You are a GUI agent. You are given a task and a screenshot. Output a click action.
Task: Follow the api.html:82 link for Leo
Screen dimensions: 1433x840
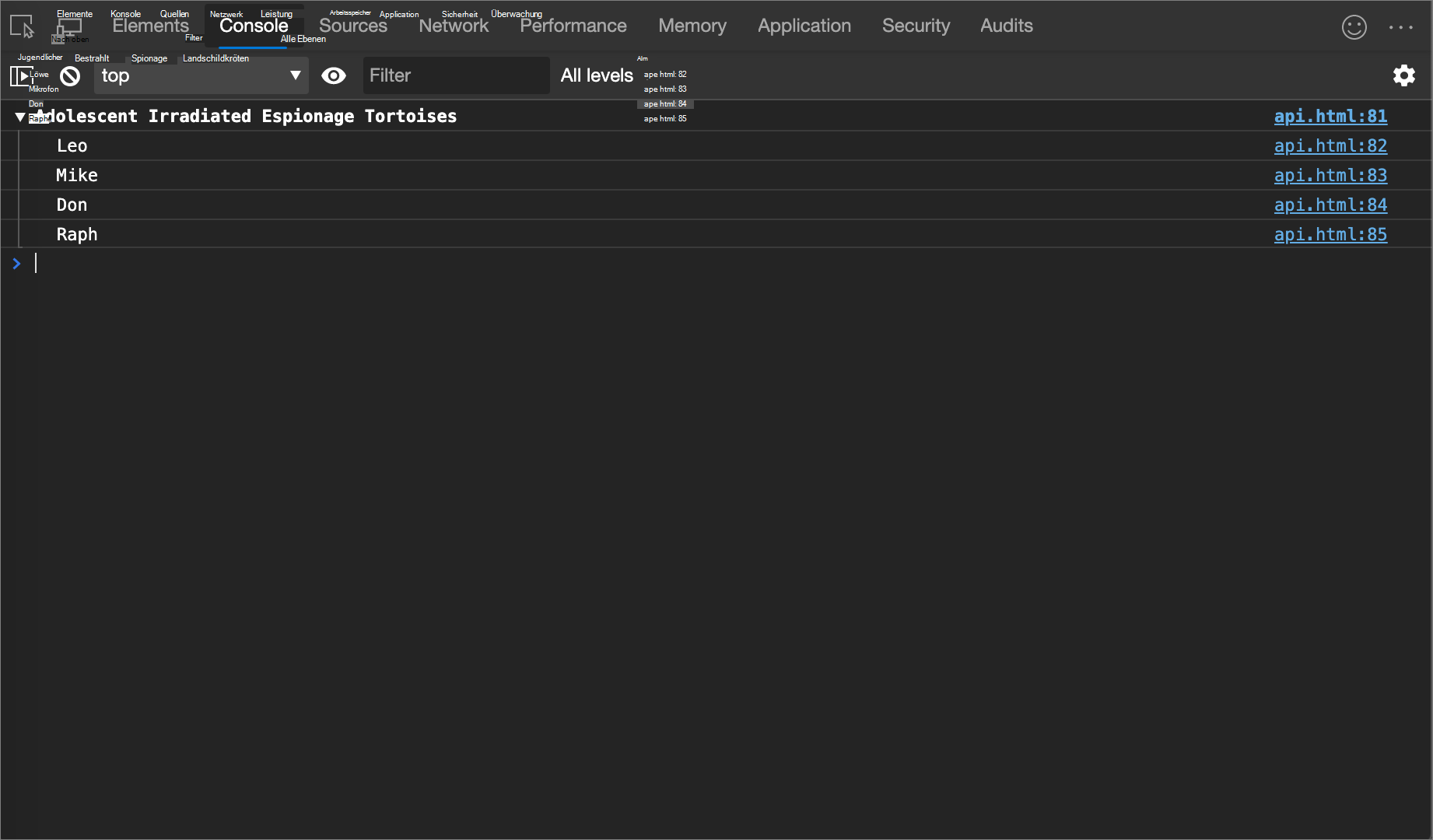tap(1330, 145)
